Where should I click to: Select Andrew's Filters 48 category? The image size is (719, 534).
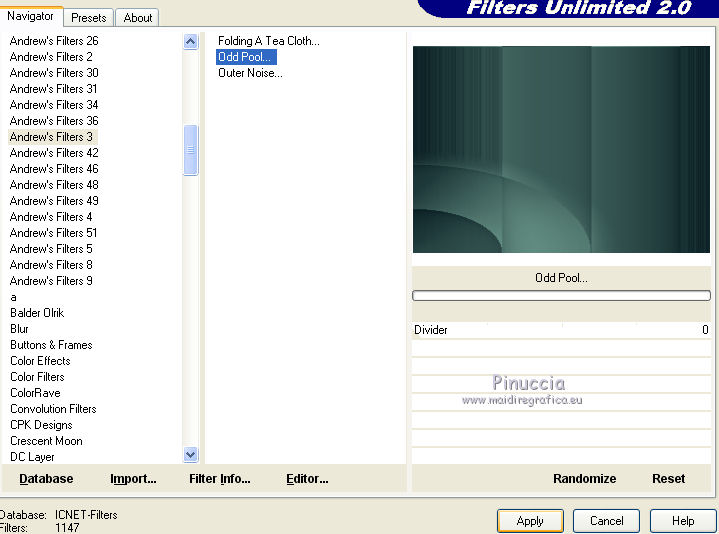coord(54,185)
